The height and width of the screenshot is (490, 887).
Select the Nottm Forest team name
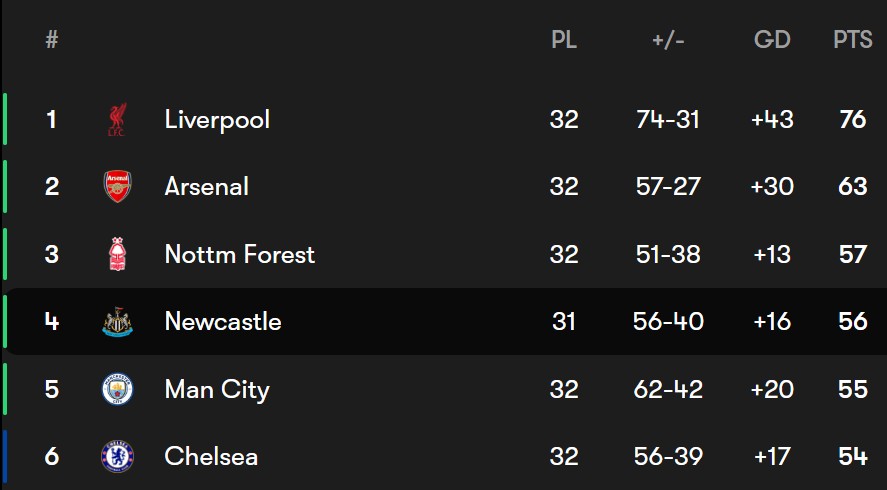(x=239, y=254)
